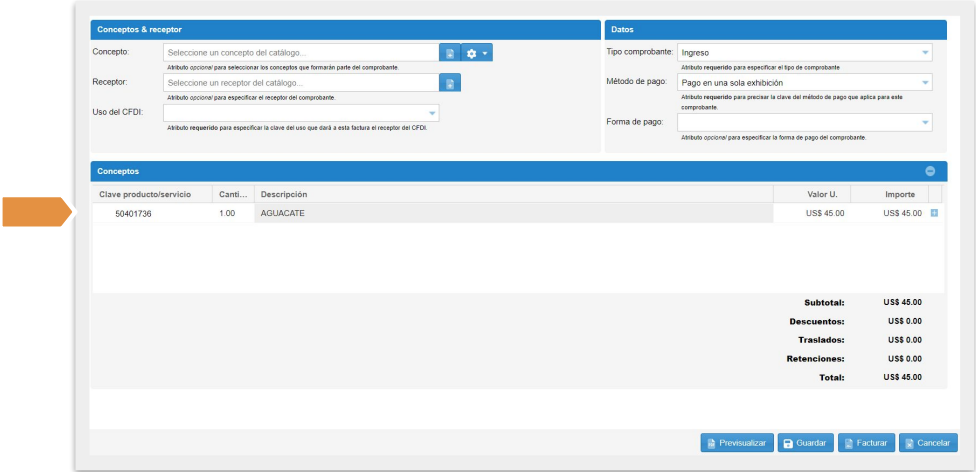Screen dimensions: 976x472
Task: Open the gear settings menu next to Concepto
Action: 477,53
